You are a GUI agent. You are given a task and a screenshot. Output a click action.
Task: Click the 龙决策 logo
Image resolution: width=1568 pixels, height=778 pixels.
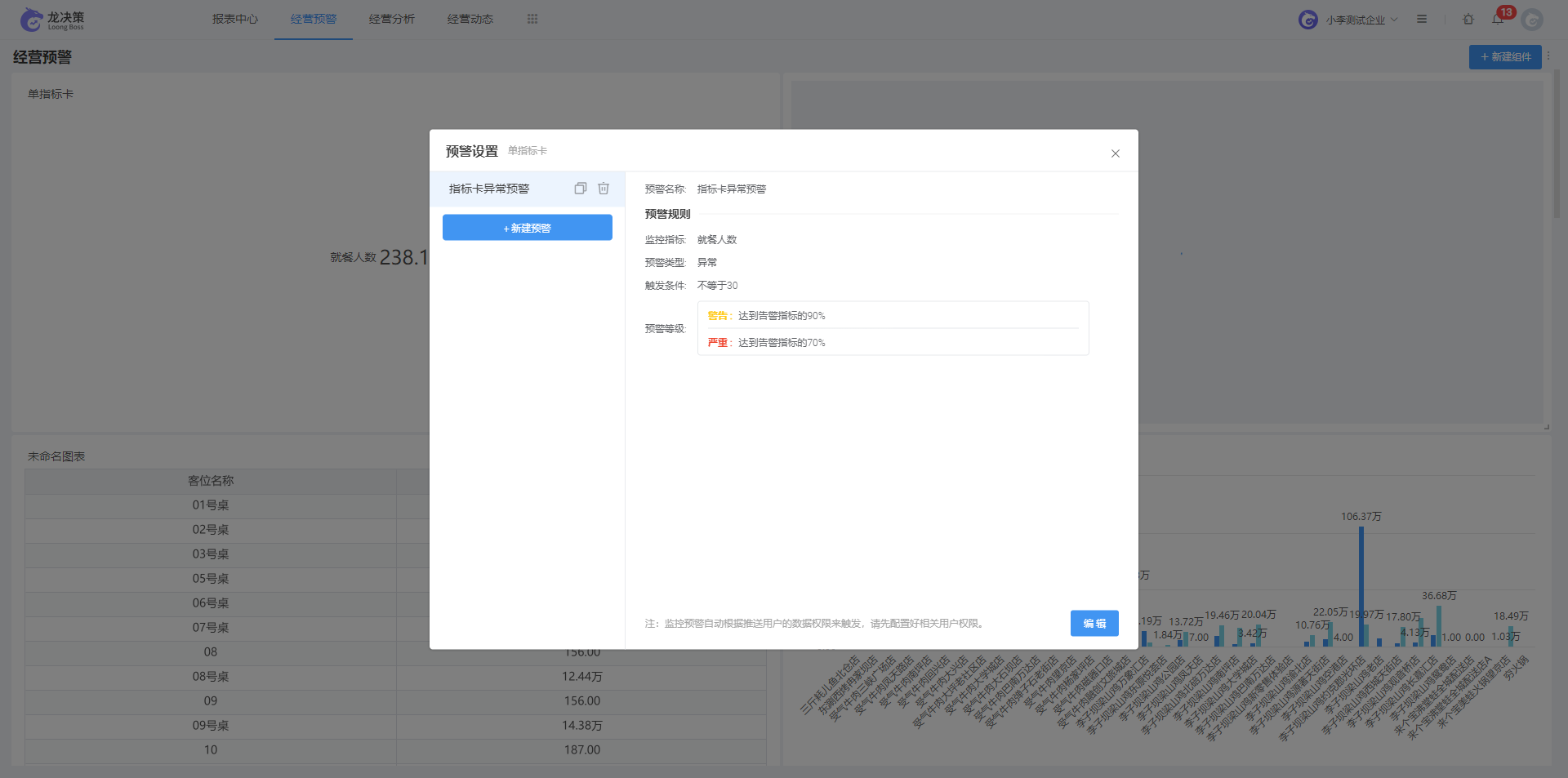(x=52, y=20)
